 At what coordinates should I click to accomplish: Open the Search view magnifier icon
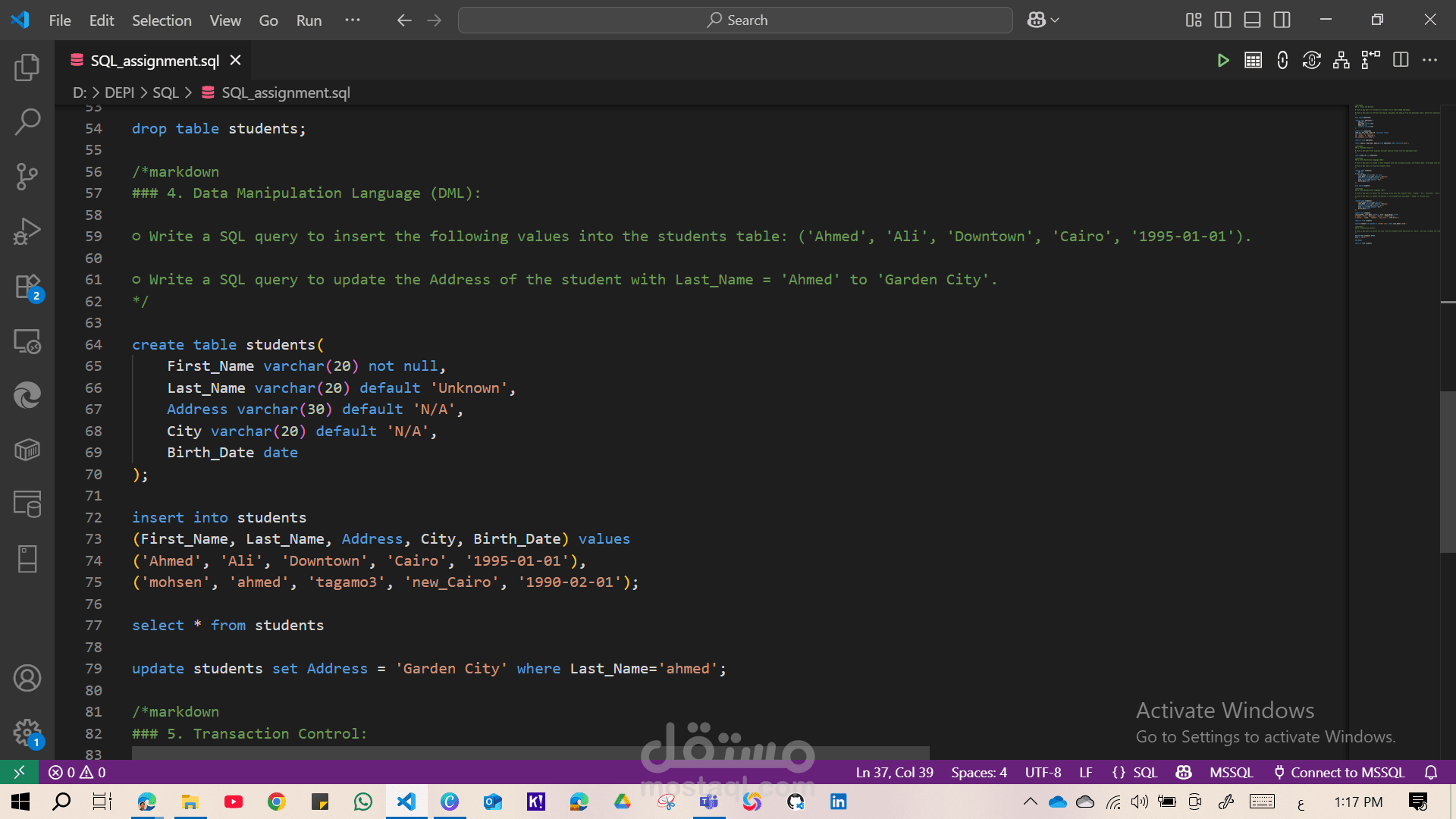tap(27, 121)
